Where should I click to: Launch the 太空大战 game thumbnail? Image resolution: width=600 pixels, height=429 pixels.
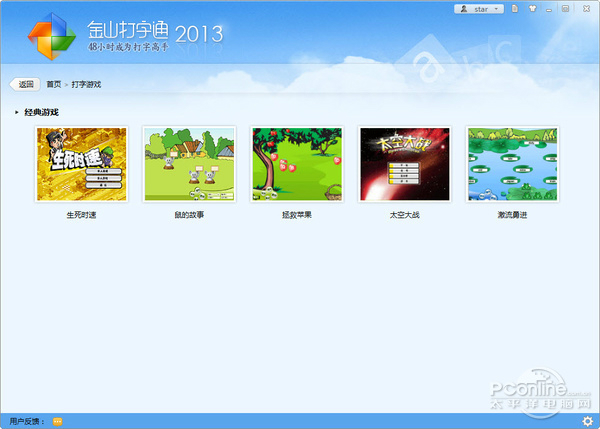[x=405, y=164]
